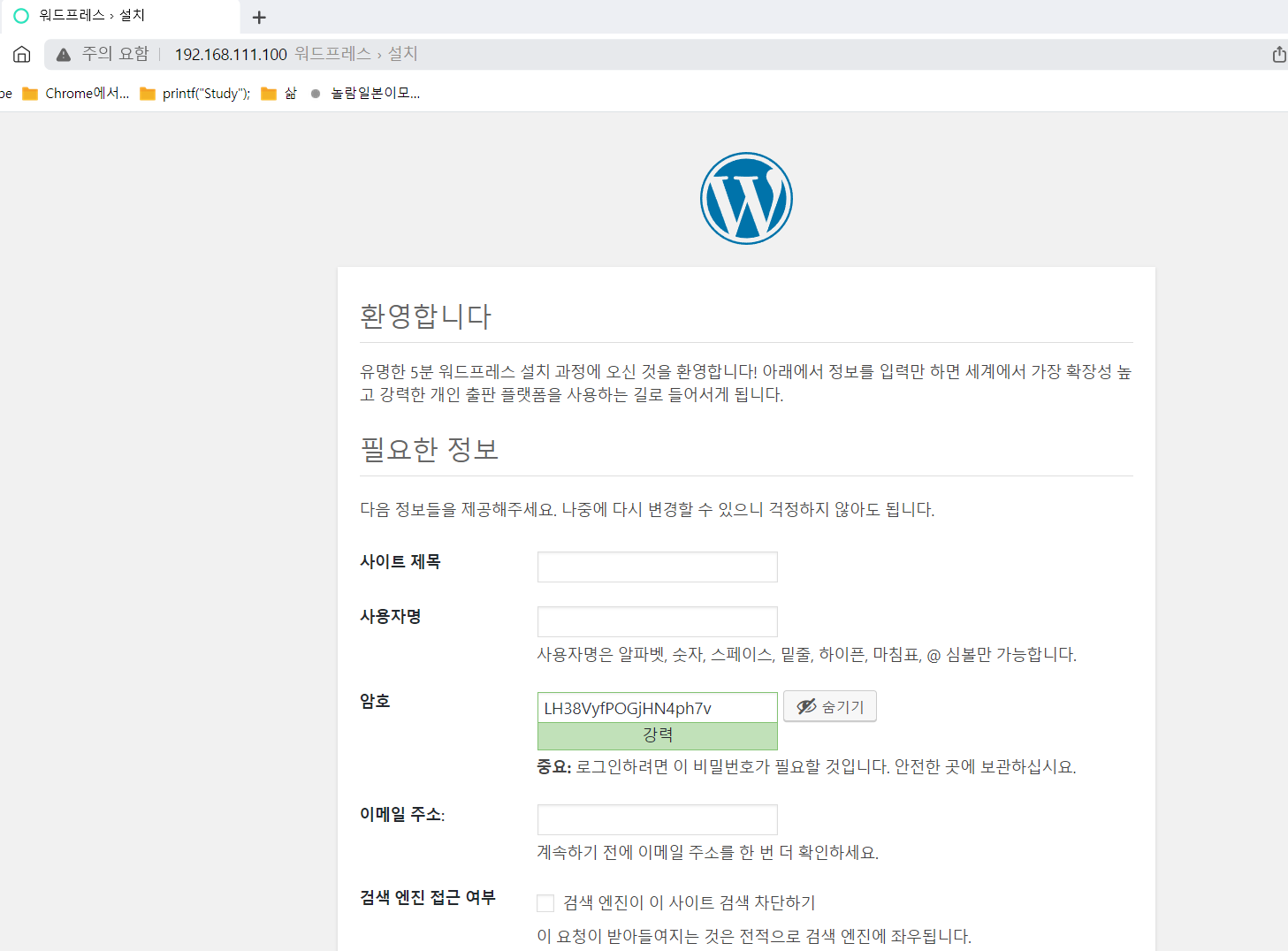Image resolution: width=1288 pixels, height=951 pixels.
Task: Open the '놀람일본이모...' bookmark
Action: click(x=365, y=94)
